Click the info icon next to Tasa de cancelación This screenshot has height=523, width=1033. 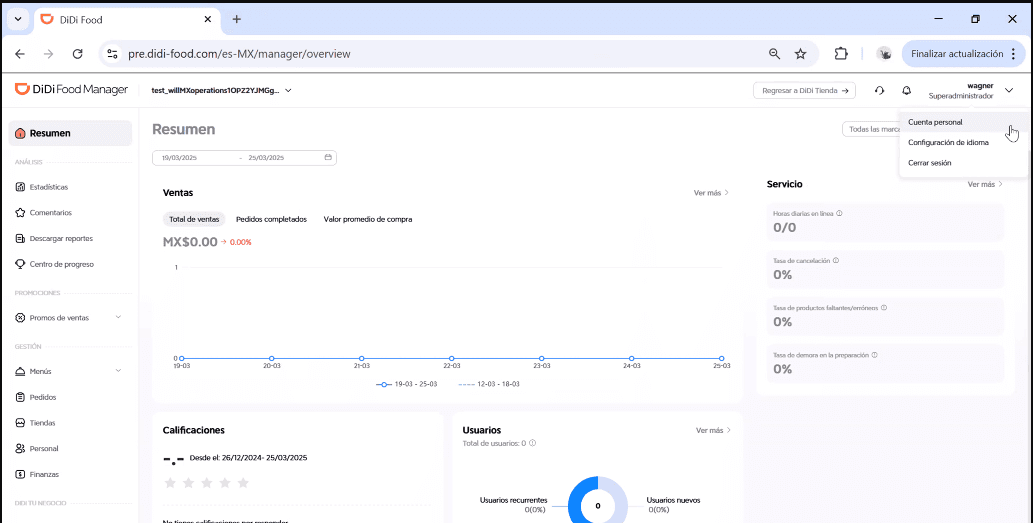point(836,260)
